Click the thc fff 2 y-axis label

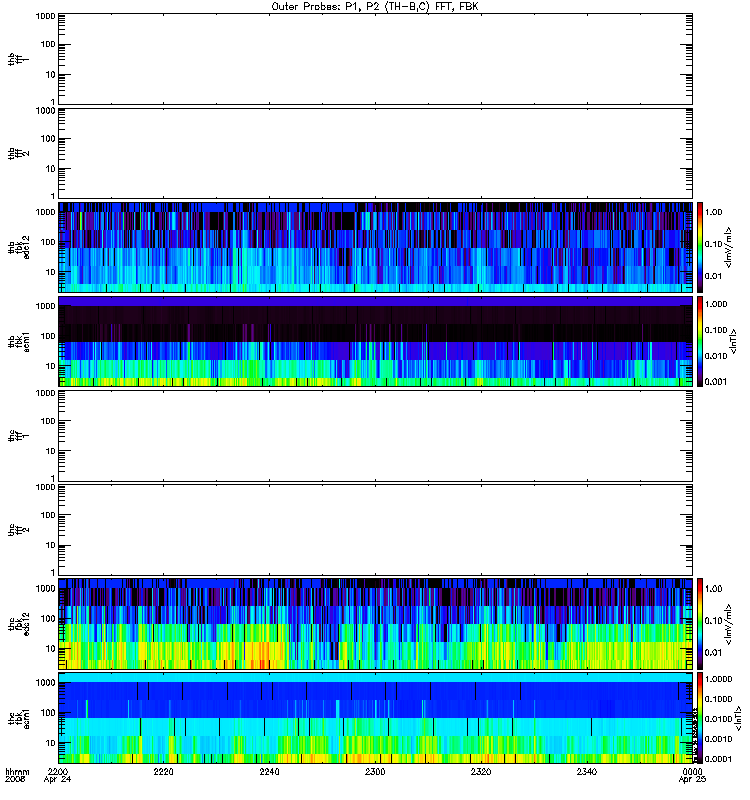coord(18,530)
